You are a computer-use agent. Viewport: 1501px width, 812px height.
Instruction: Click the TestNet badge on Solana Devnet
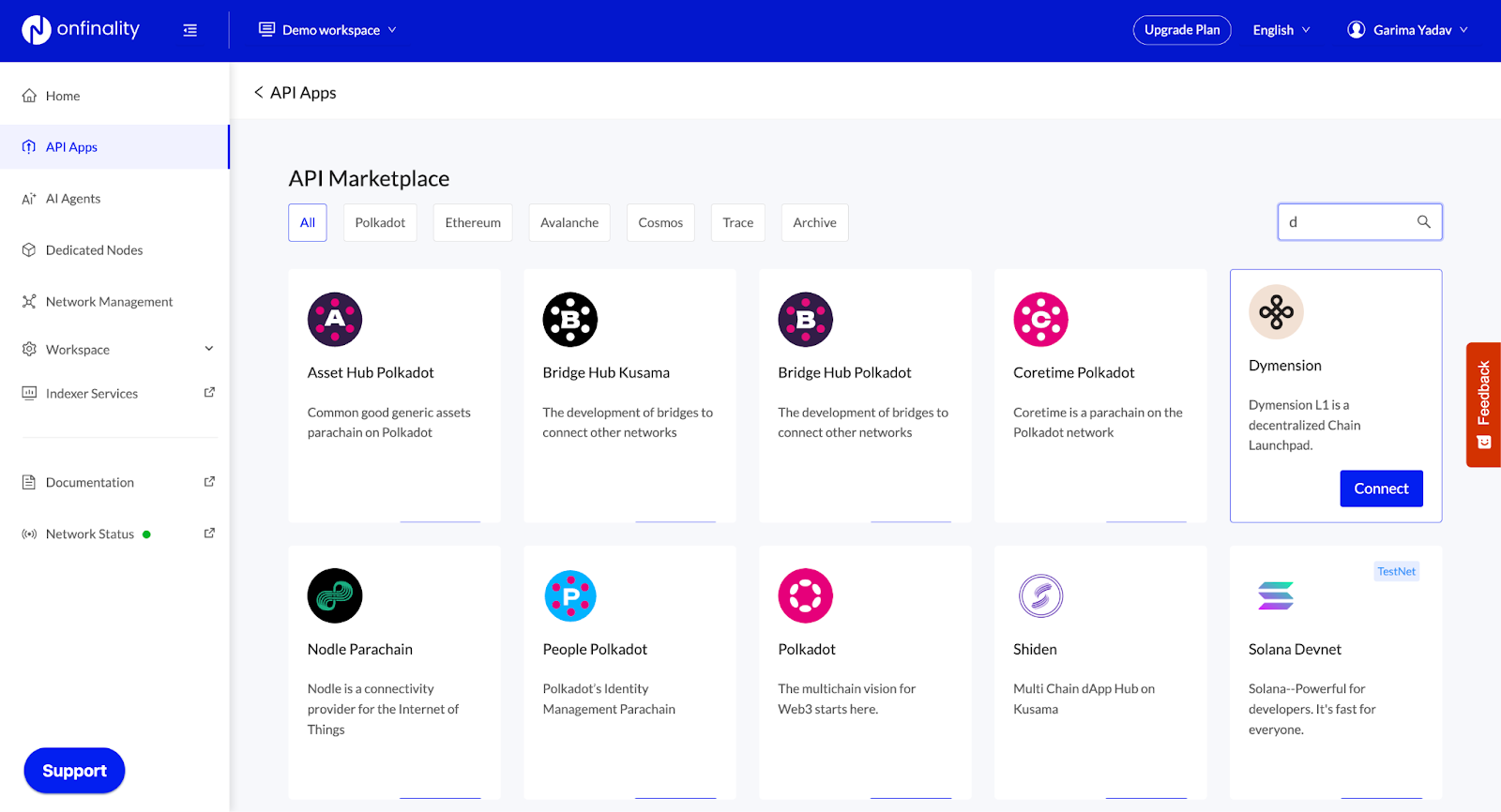click(1397, 572)
